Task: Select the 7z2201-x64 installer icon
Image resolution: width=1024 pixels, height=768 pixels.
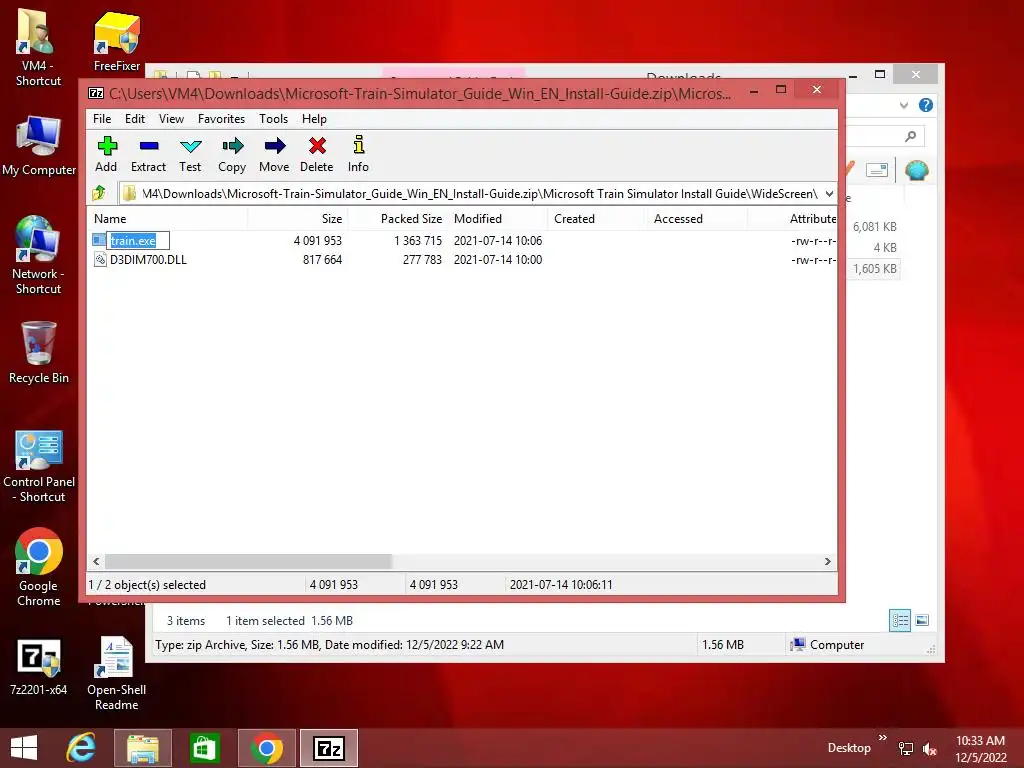Action: (39, 666)
